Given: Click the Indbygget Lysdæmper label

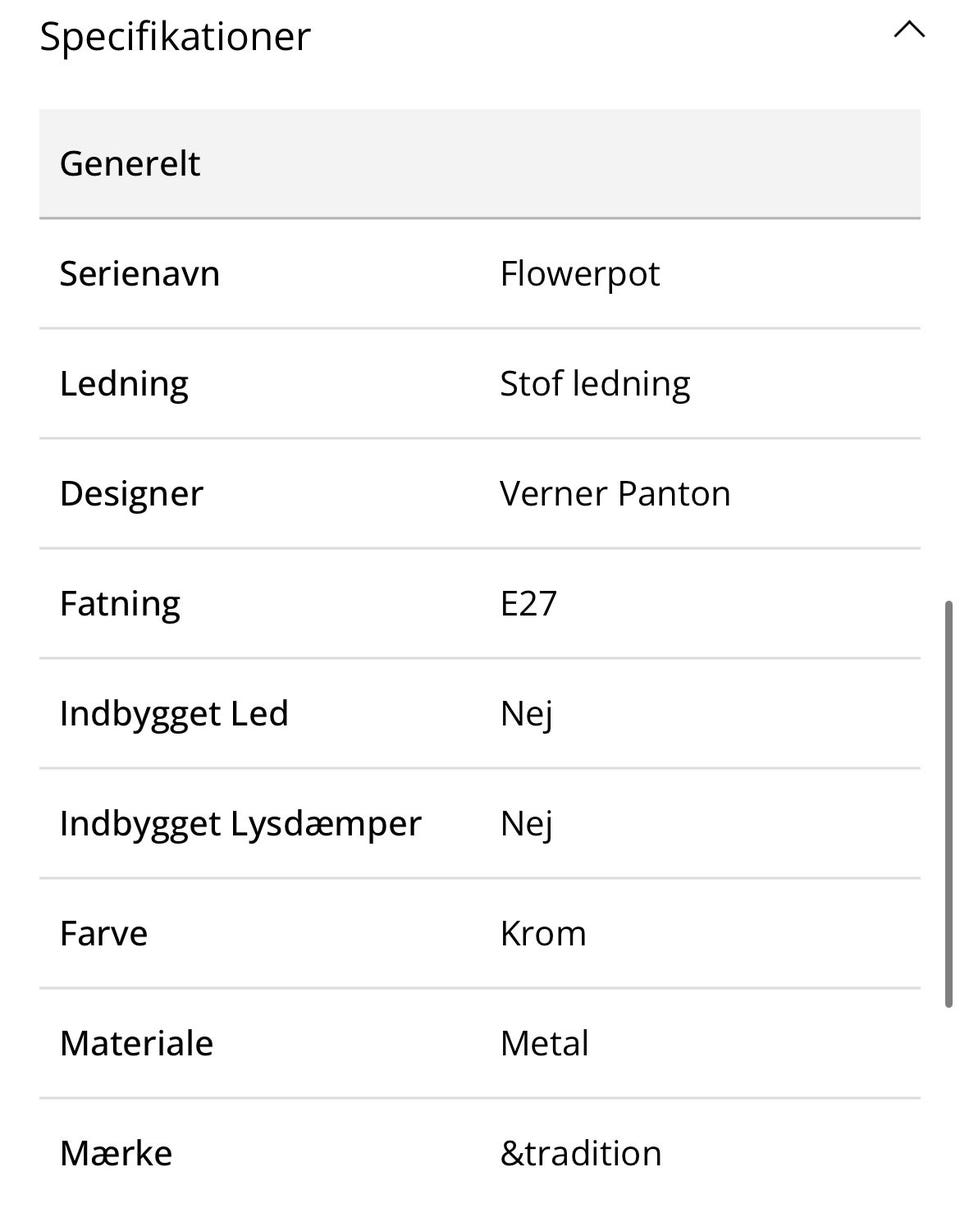Looking at the screenshot, I should tap(240, 823).
